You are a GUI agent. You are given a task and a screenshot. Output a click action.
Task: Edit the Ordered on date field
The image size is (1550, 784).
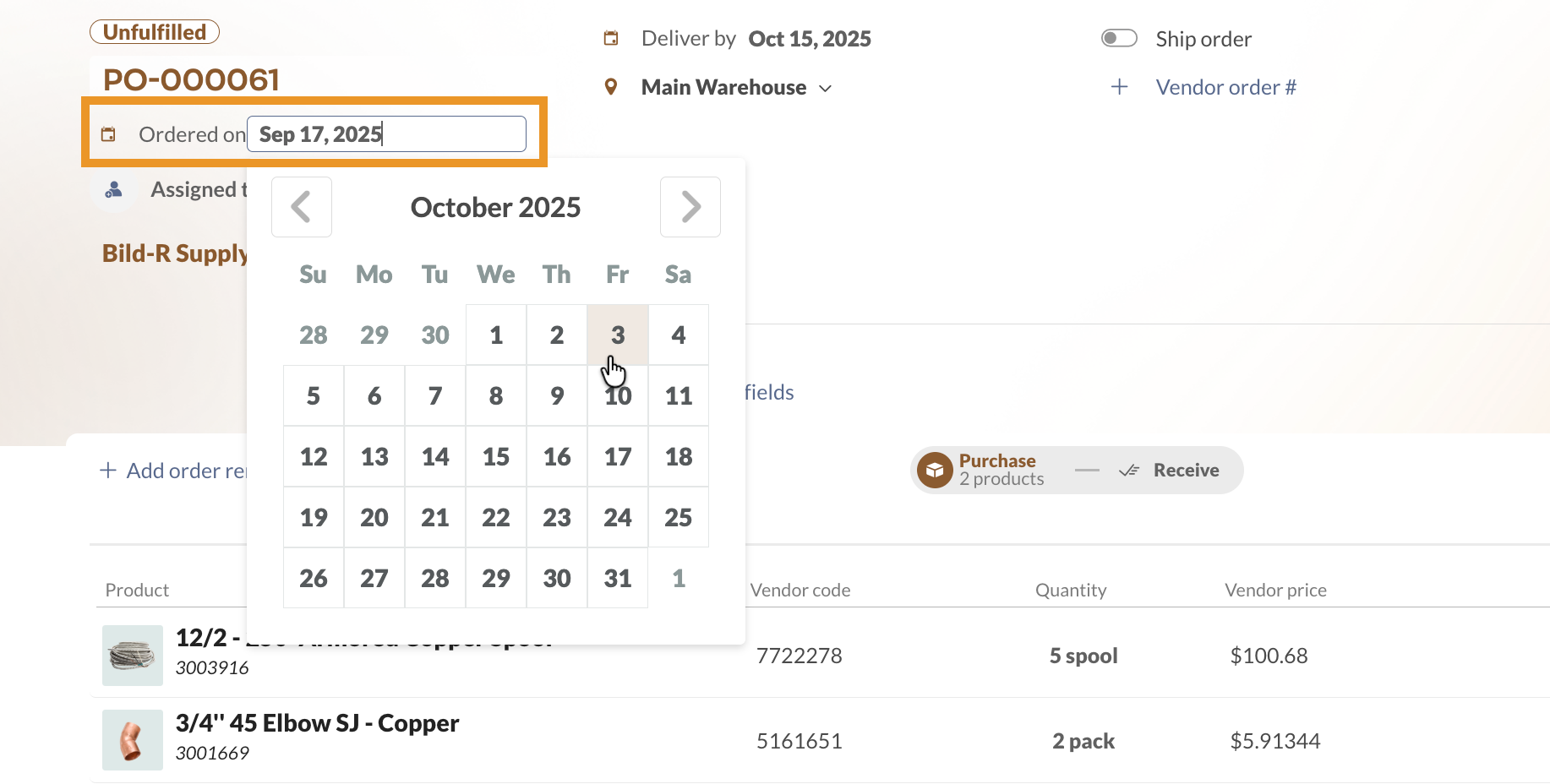(x=385, y=133)
